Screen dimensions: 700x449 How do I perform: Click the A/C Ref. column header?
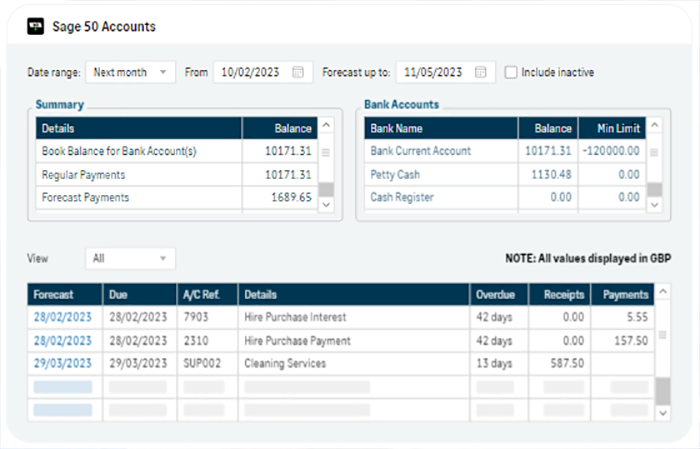208,295
